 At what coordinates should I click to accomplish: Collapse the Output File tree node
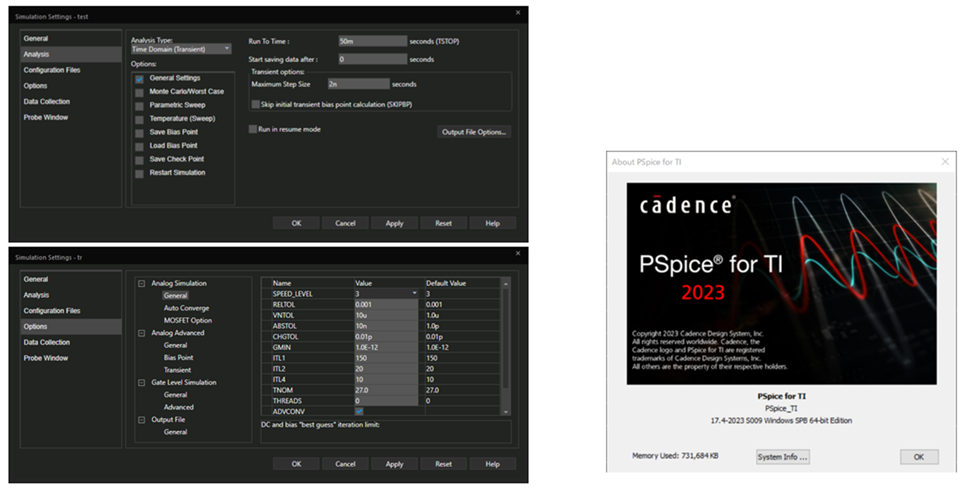click(x=141, y=420)
